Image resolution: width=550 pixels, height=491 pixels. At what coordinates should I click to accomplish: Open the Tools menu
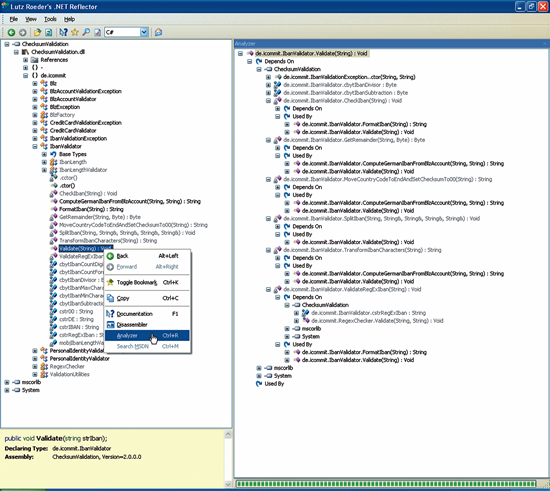(50, 19)
